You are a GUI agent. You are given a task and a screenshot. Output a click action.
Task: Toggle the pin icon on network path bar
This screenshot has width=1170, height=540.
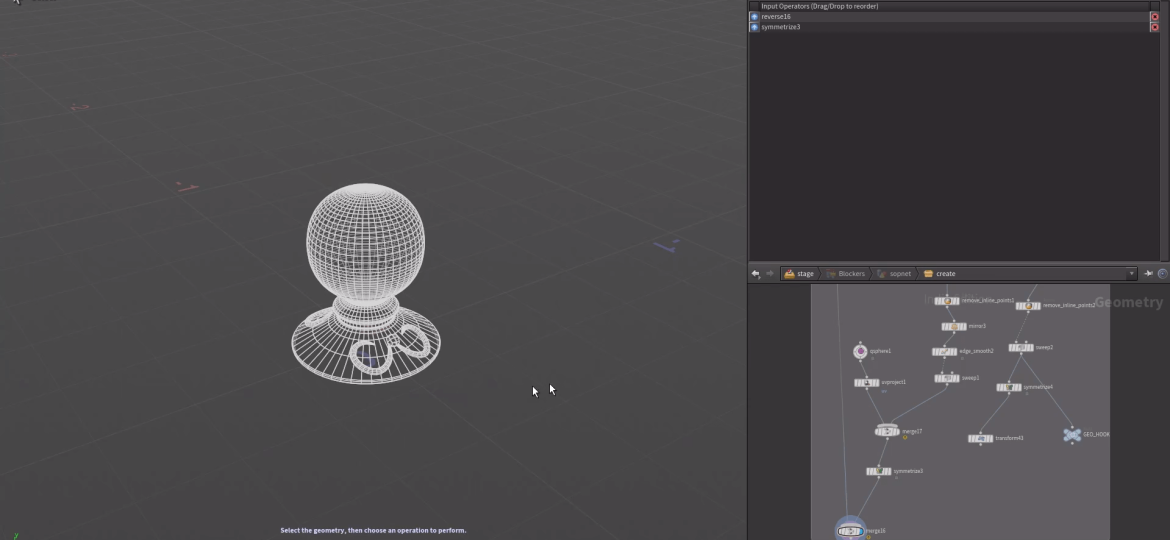(1148, 273)
